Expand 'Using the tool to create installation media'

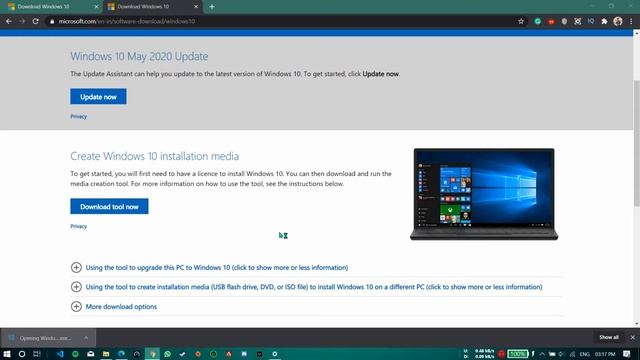[314, 287]
